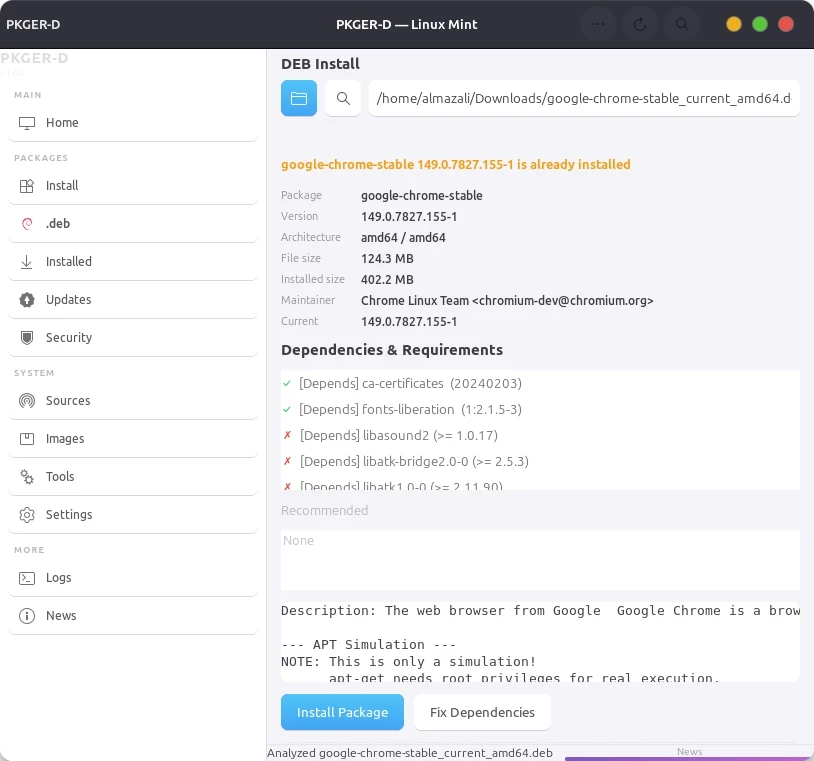Click the Images disk icon in sidebar
This screenshot has height=761, width=814.
coord(27,439)
